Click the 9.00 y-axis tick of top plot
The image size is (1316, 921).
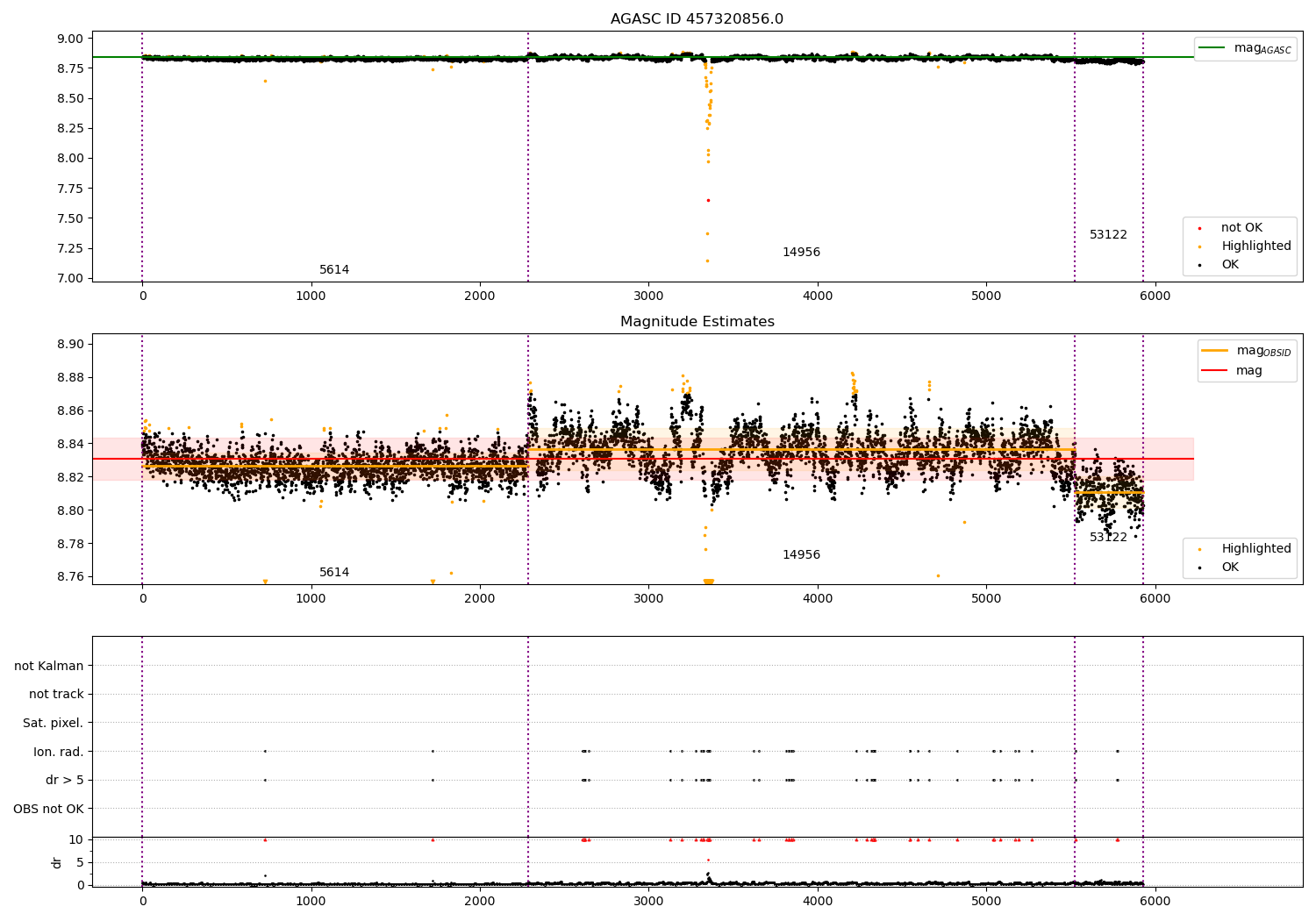click(70, 39)
